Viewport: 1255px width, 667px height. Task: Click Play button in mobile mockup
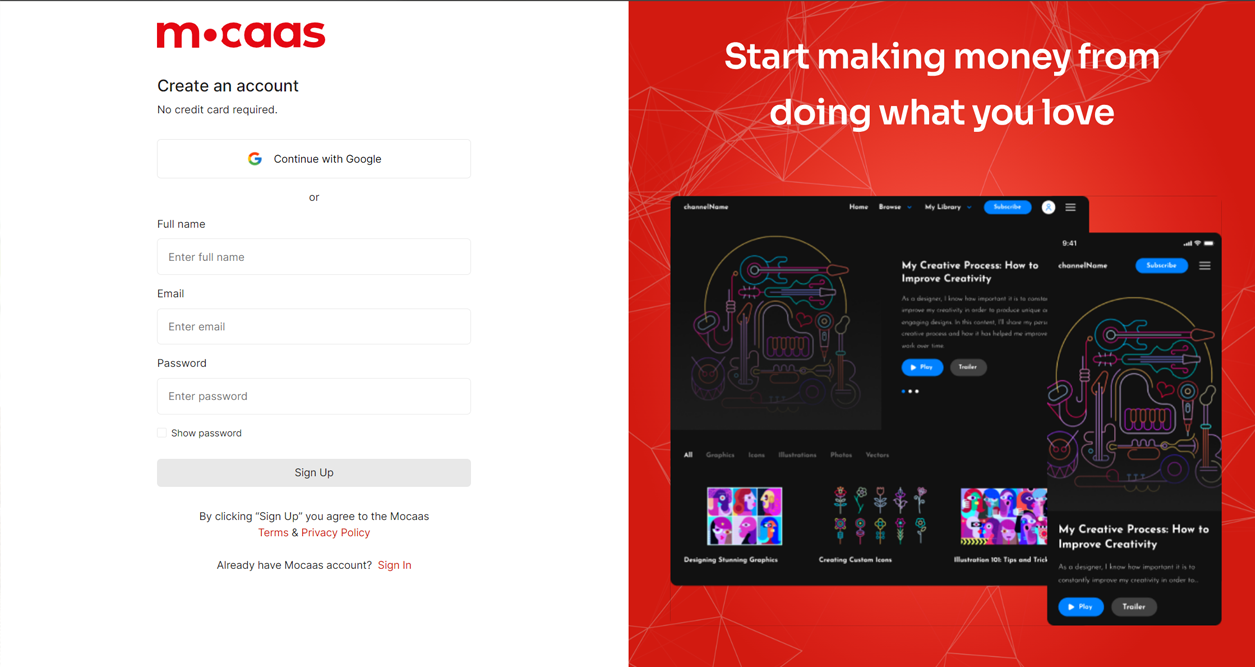tap(1081, 607)
